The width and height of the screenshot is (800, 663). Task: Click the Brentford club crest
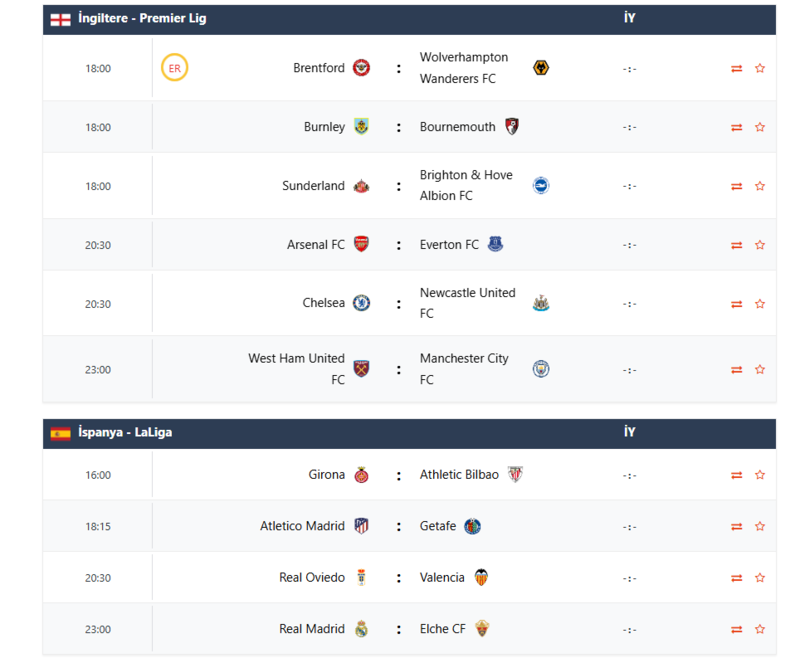tap(361, 68)
